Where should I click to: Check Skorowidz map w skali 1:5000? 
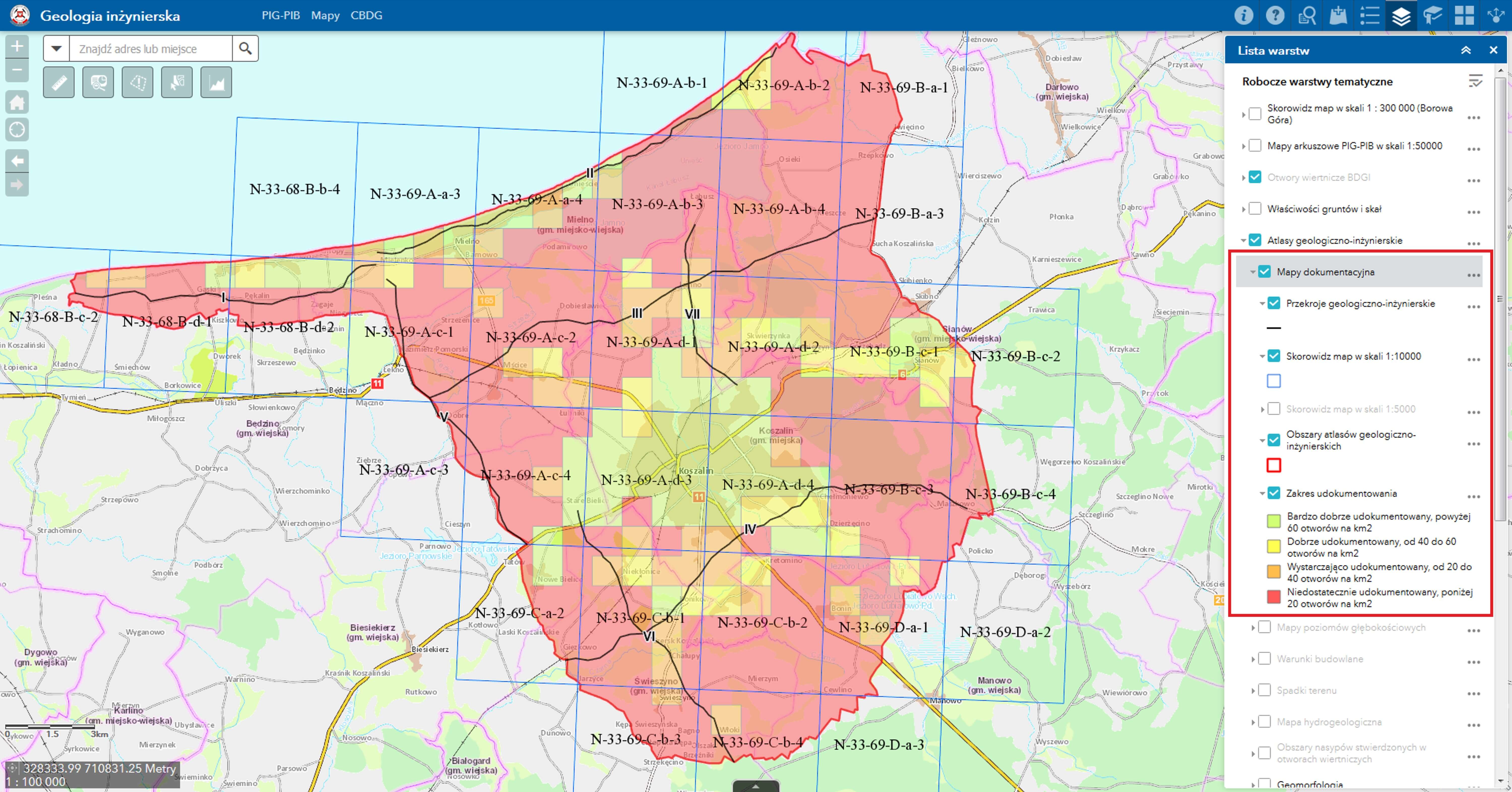1274,409
